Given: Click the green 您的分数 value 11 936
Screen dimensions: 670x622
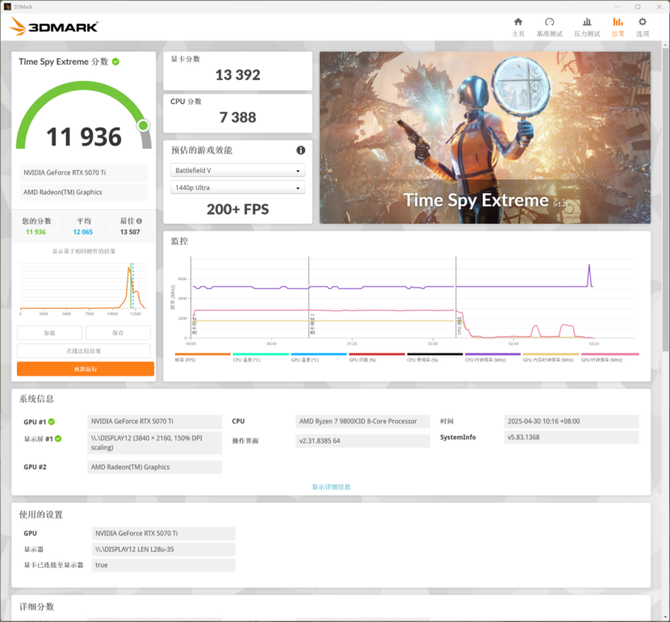Looking at the screenshot, I should (36, 232).
